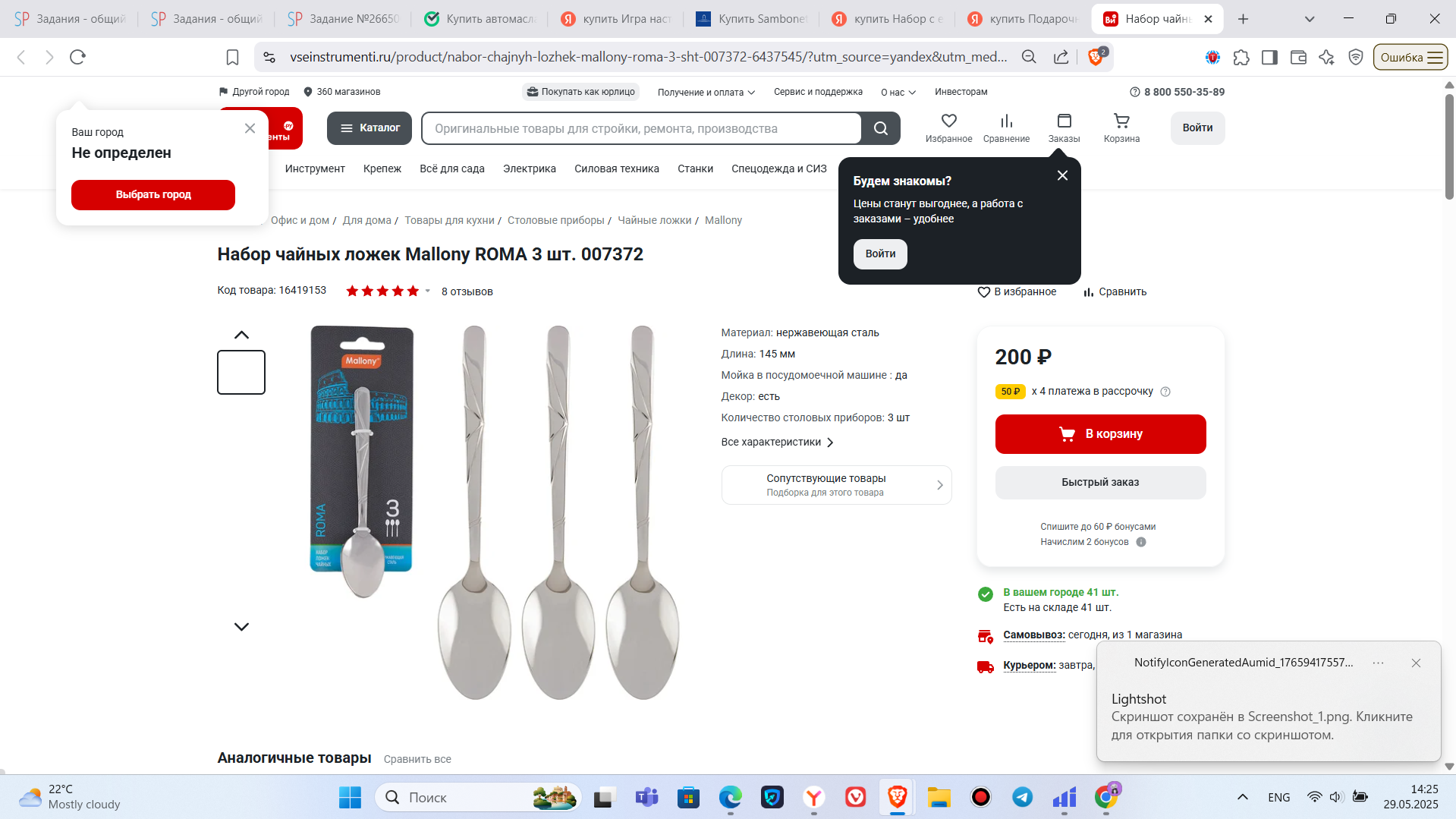Expand the star rating dropdown arrow

click(x=427, y=291)
